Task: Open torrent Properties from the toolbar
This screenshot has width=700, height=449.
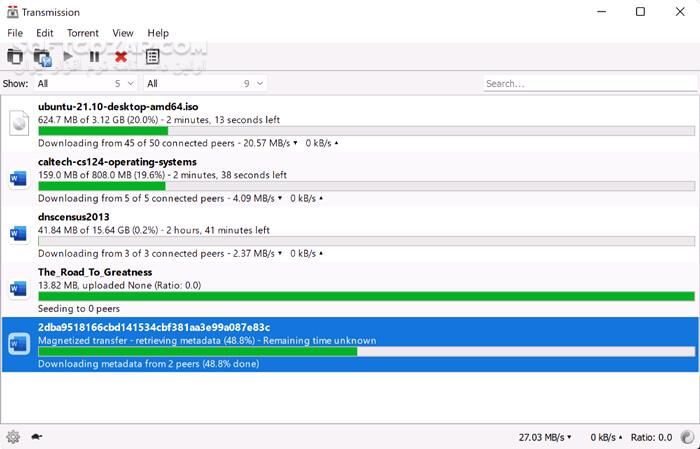Action: (153, 57)
